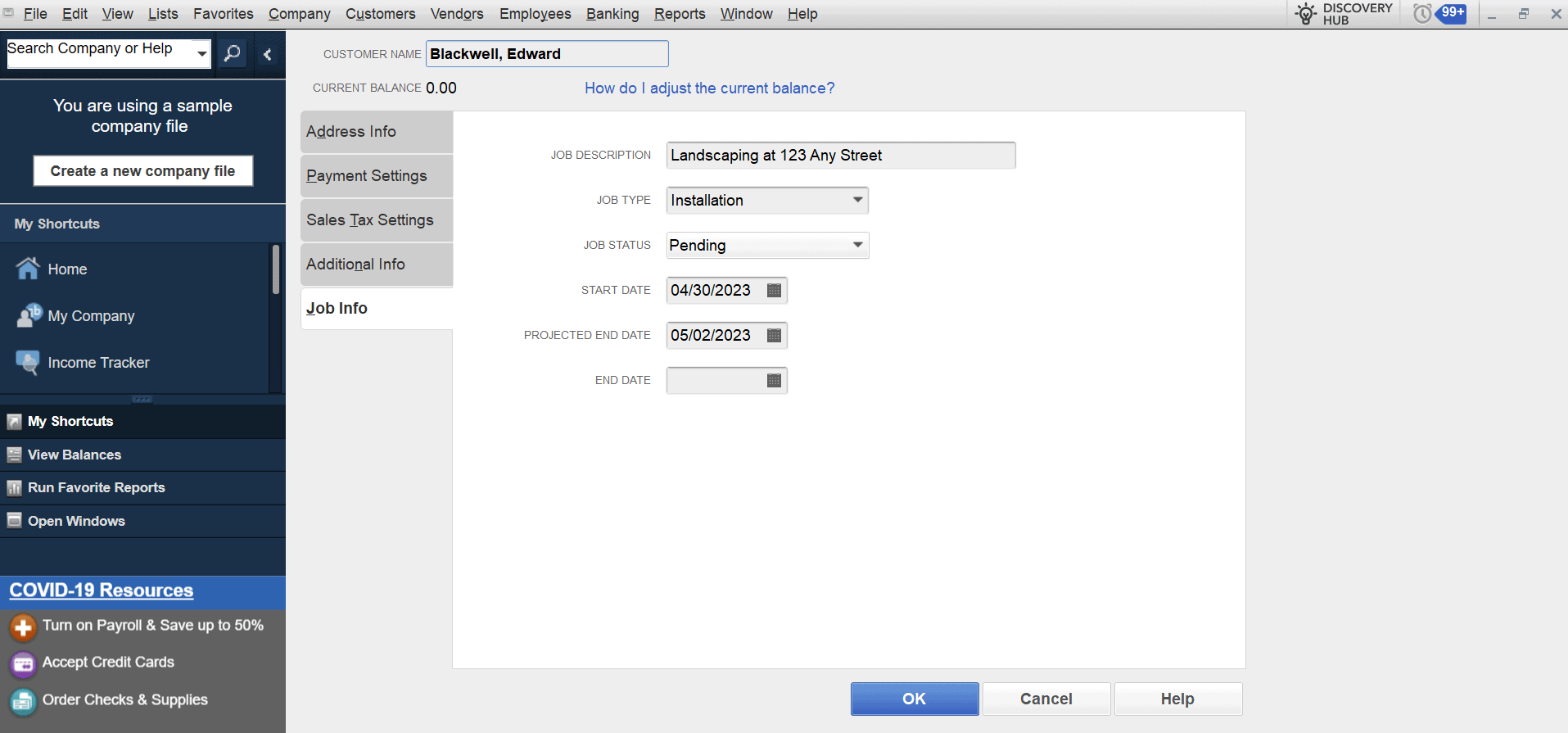Screen dimensions: 1568x733
Task: Open the Window menu
Action: click(746, 14)
